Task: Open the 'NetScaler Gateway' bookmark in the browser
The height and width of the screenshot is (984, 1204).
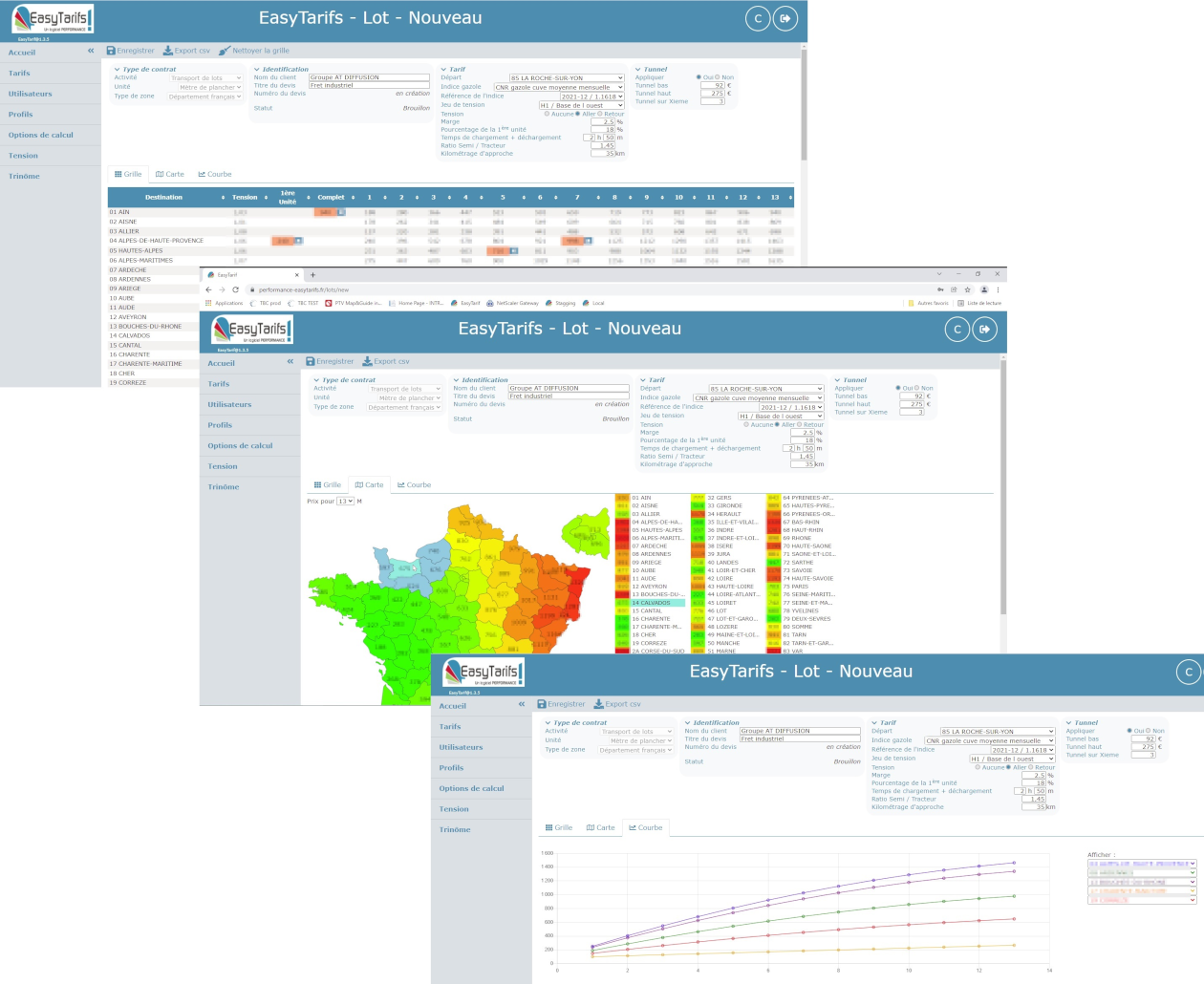Action: (513, 303)
